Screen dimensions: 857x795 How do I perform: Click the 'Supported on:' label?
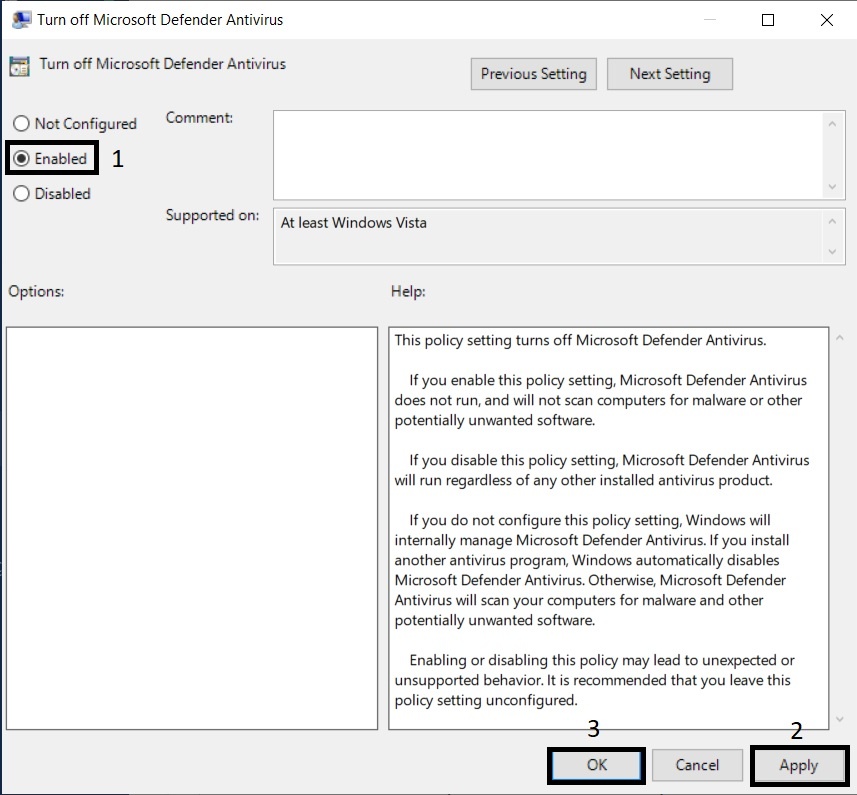212,215
